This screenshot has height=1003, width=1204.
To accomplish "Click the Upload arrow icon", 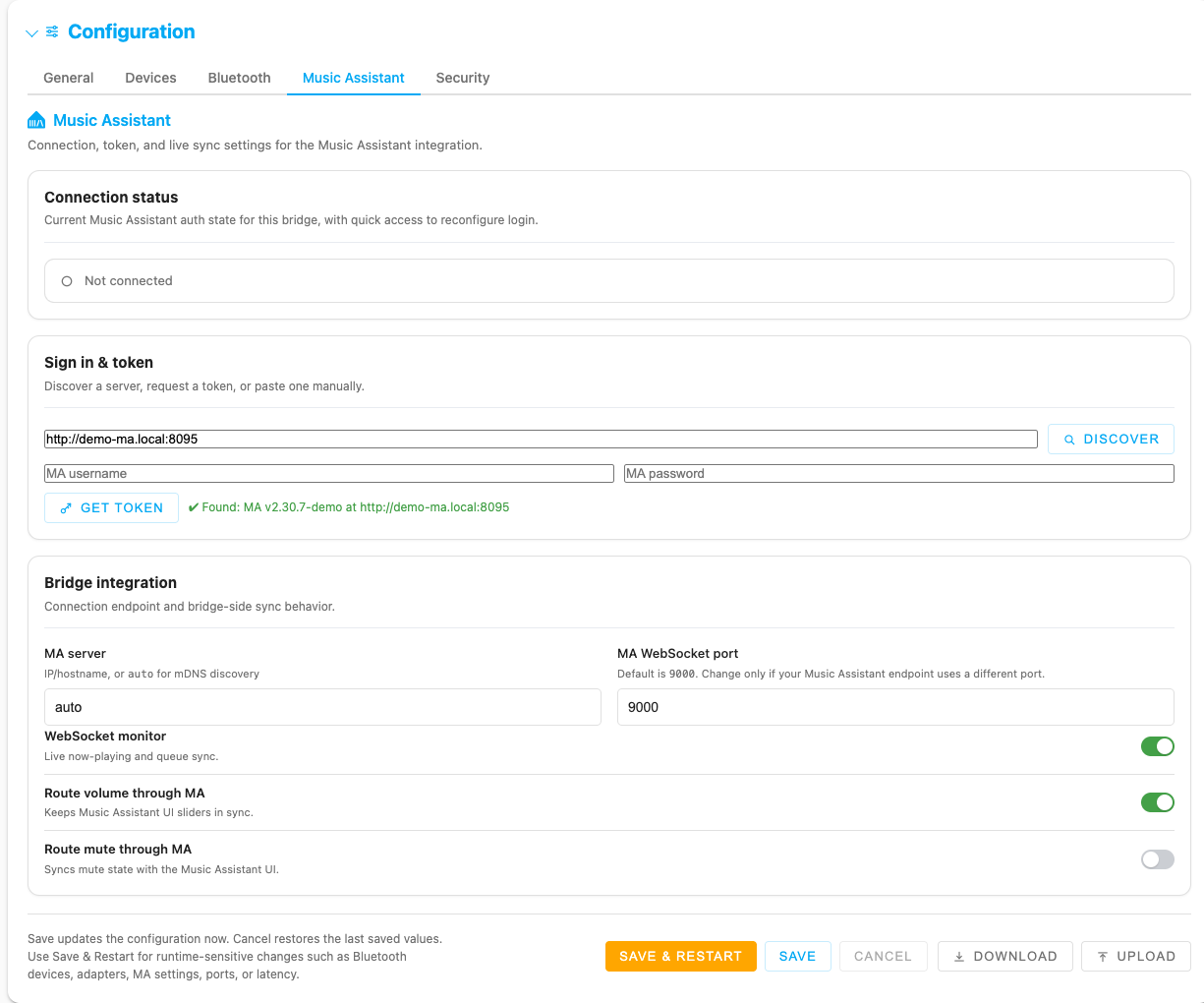I will tap(1103, 957).
